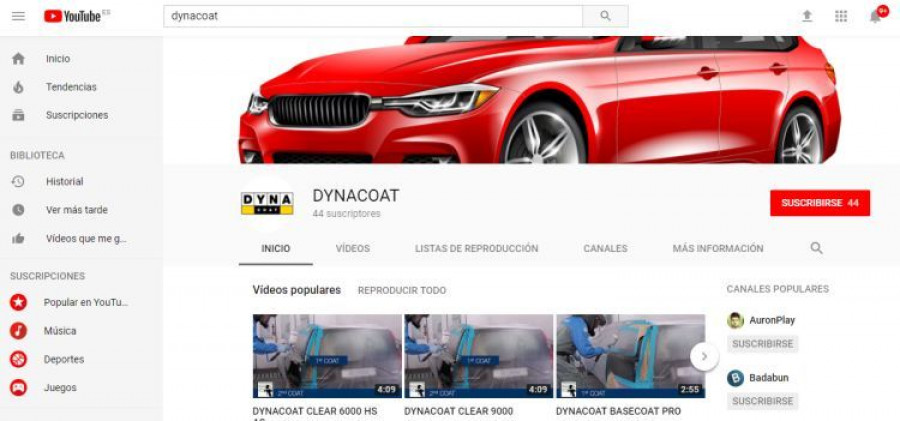Click the liked videos thumbs-up icon
The height and width of the screenshot is (421, 900).
(18, 238)
